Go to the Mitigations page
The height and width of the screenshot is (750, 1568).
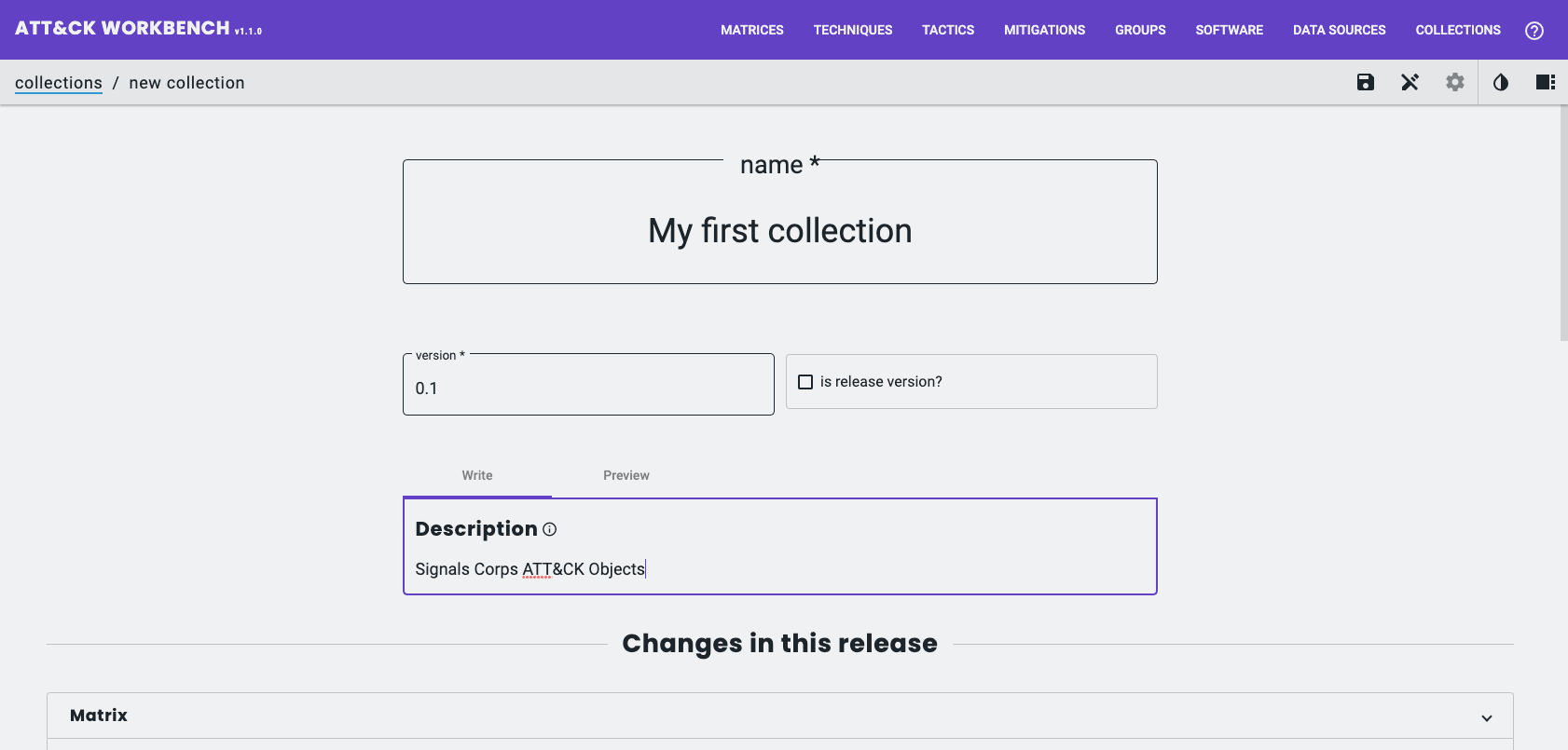1044,30
